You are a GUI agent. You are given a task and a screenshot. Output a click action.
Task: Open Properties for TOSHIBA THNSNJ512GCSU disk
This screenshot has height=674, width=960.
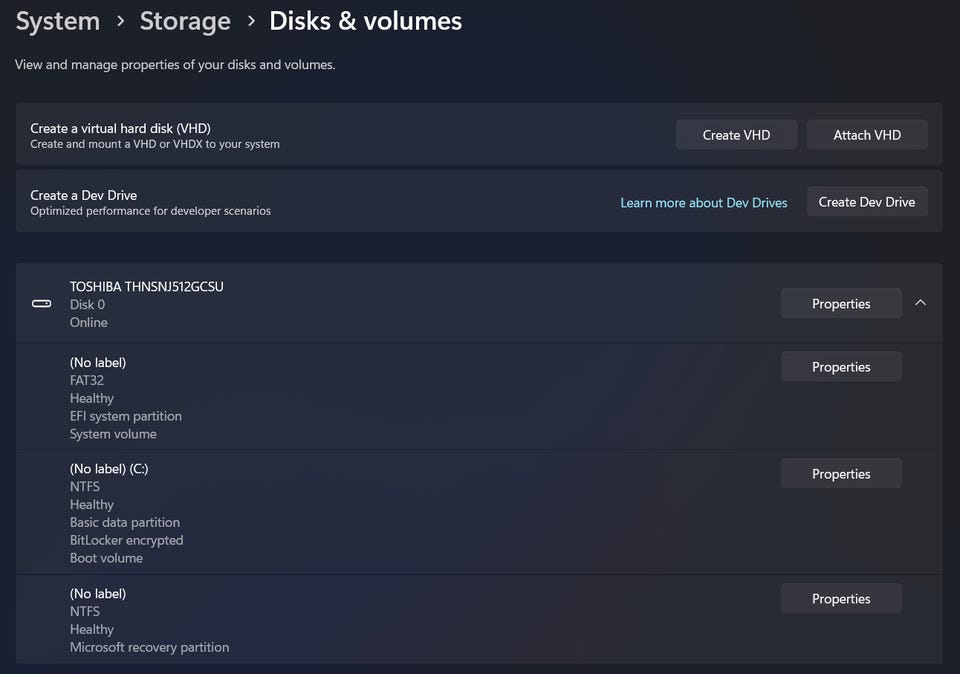pyautogui.click(x=841, y=304)
